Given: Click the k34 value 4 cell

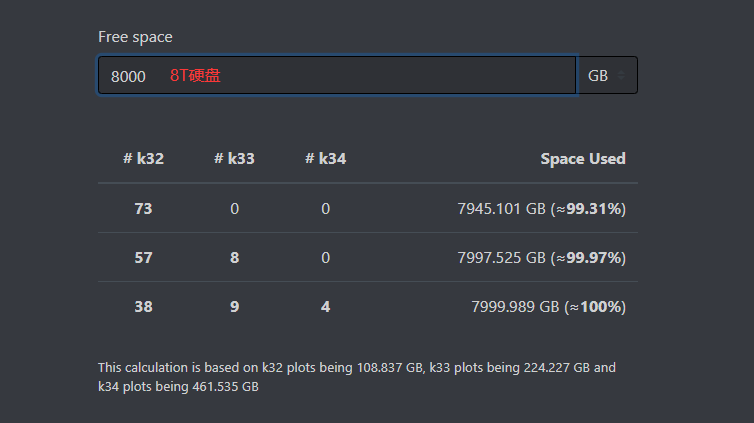Looking at the screenshot, I should (325, 307).
